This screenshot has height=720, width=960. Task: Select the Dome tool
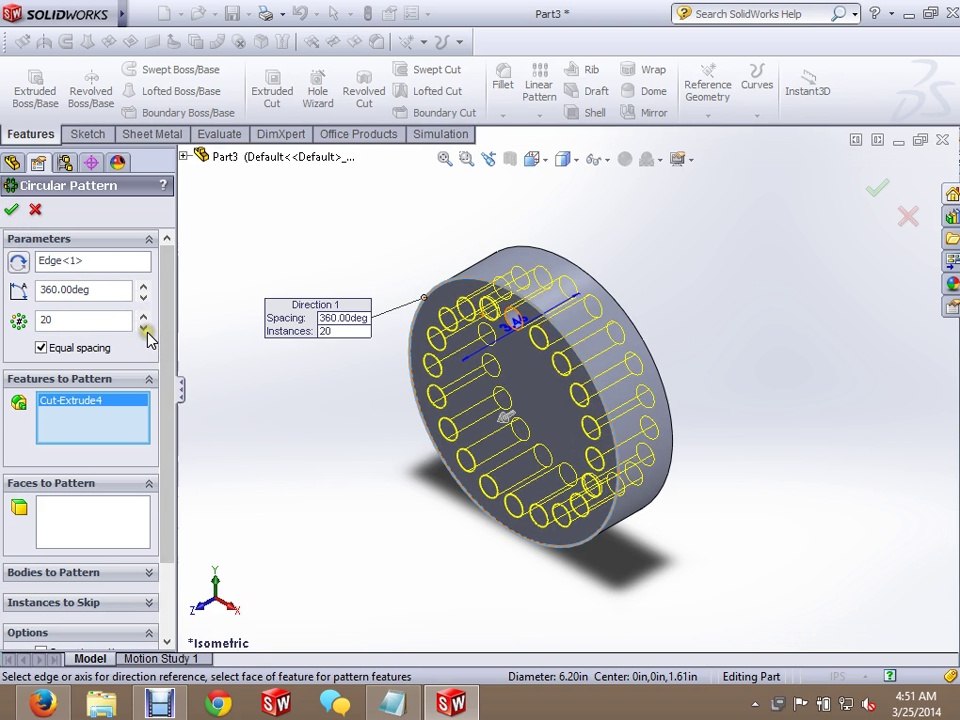[x=643, y=91]
